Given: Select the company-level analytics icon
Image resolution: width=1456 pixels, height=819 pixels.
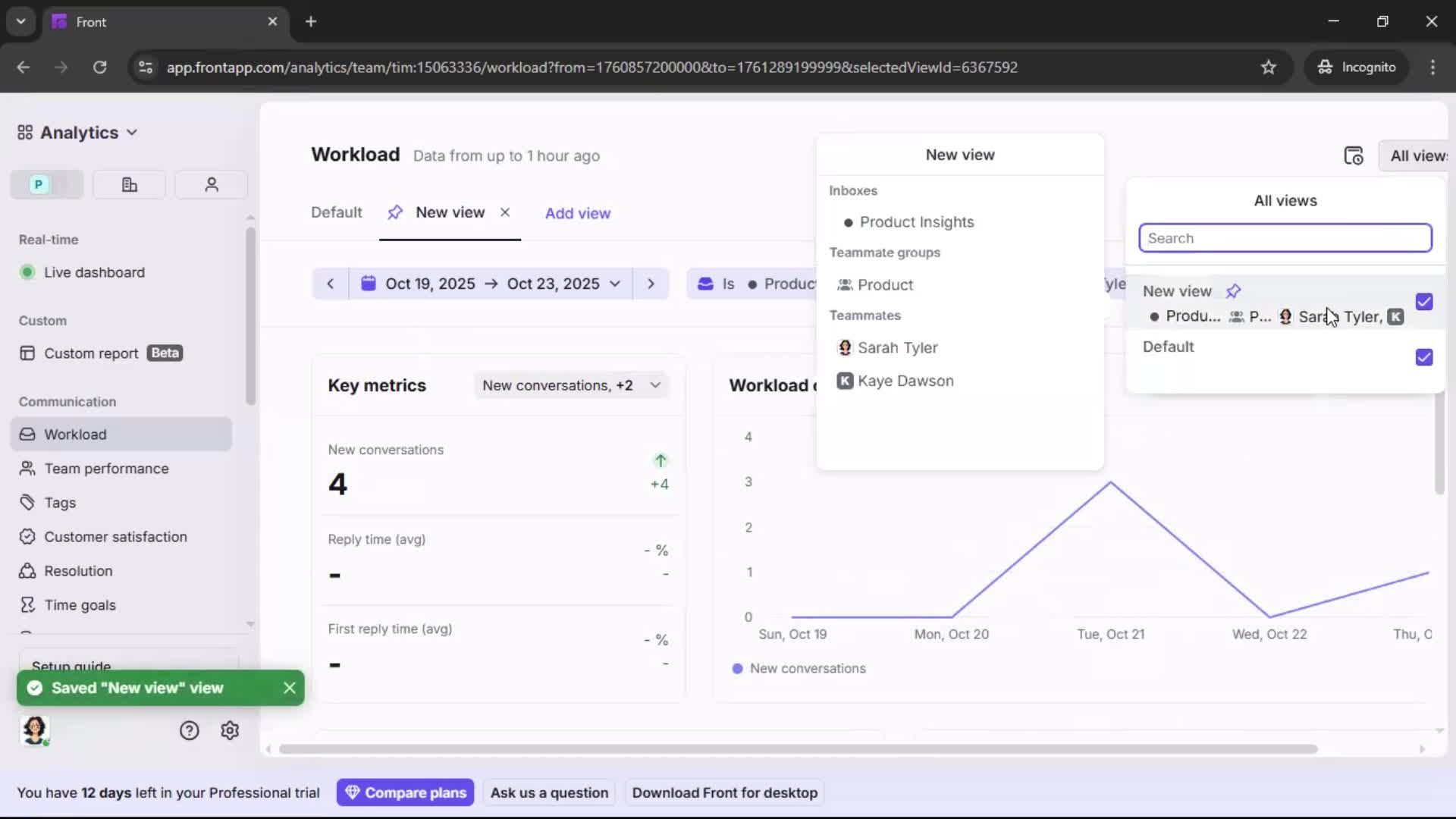Looking at the screenshot, I should [x=128, y=184].
